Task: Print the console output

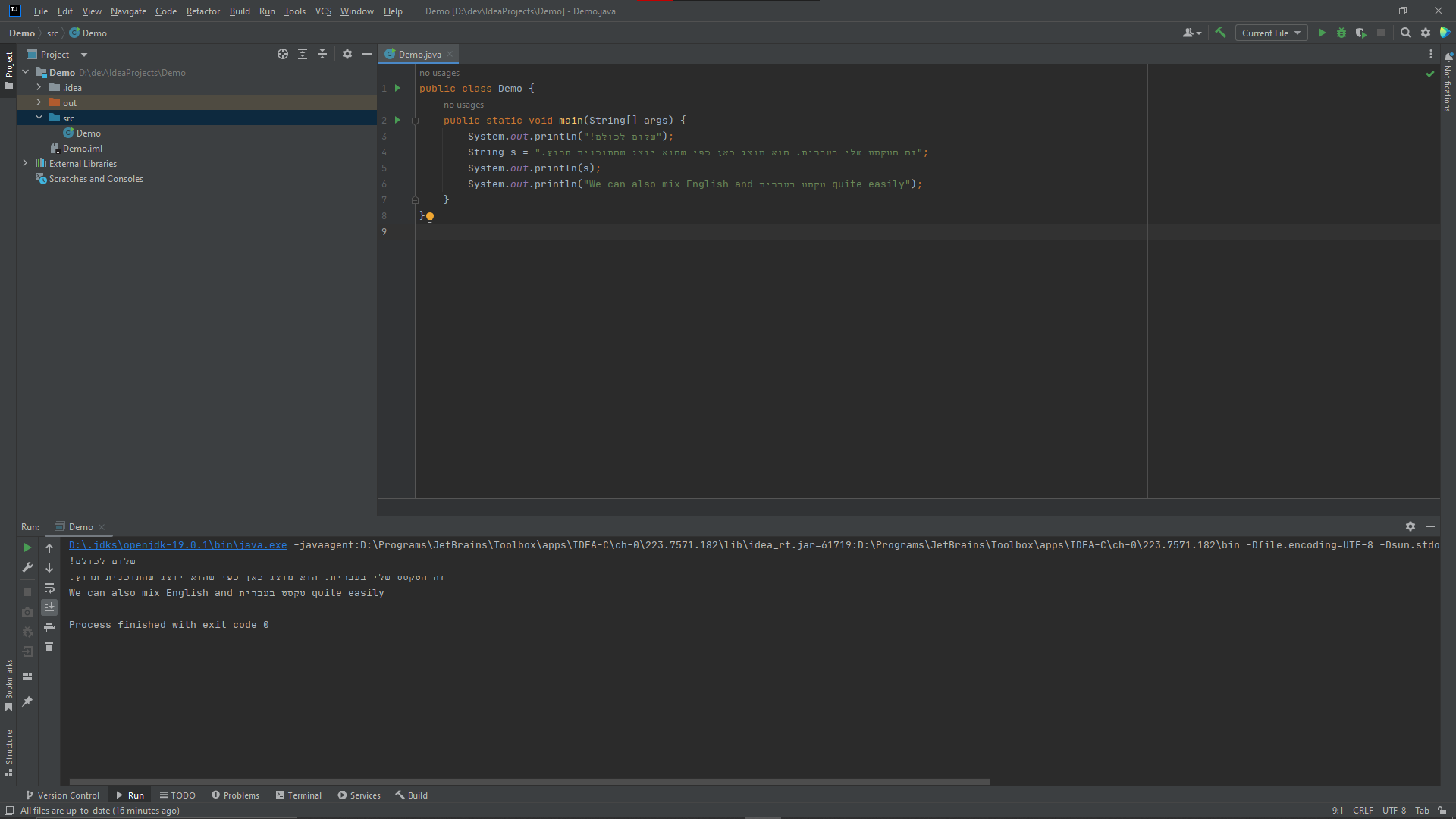Action: (x=49, y=628)
